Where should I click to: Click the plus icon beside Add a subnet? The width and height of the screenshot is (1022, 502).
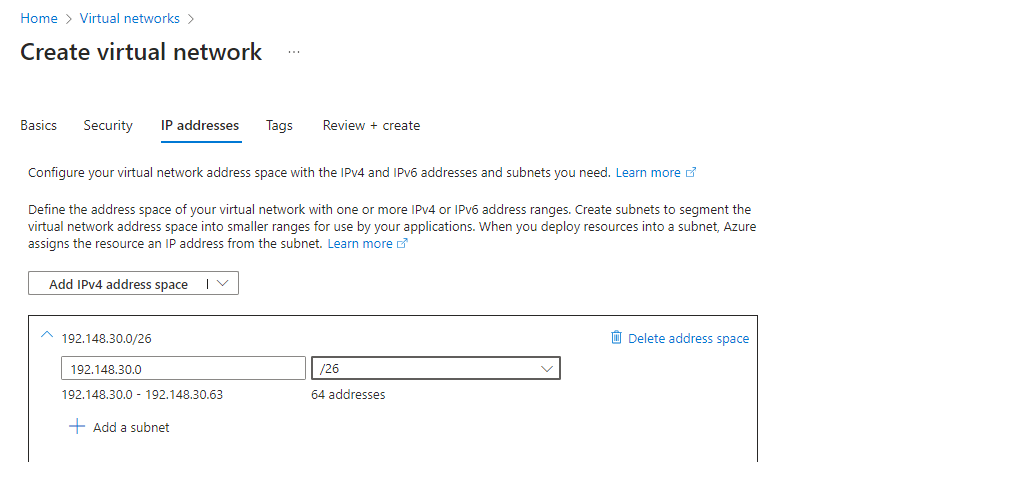pos(77,427)
